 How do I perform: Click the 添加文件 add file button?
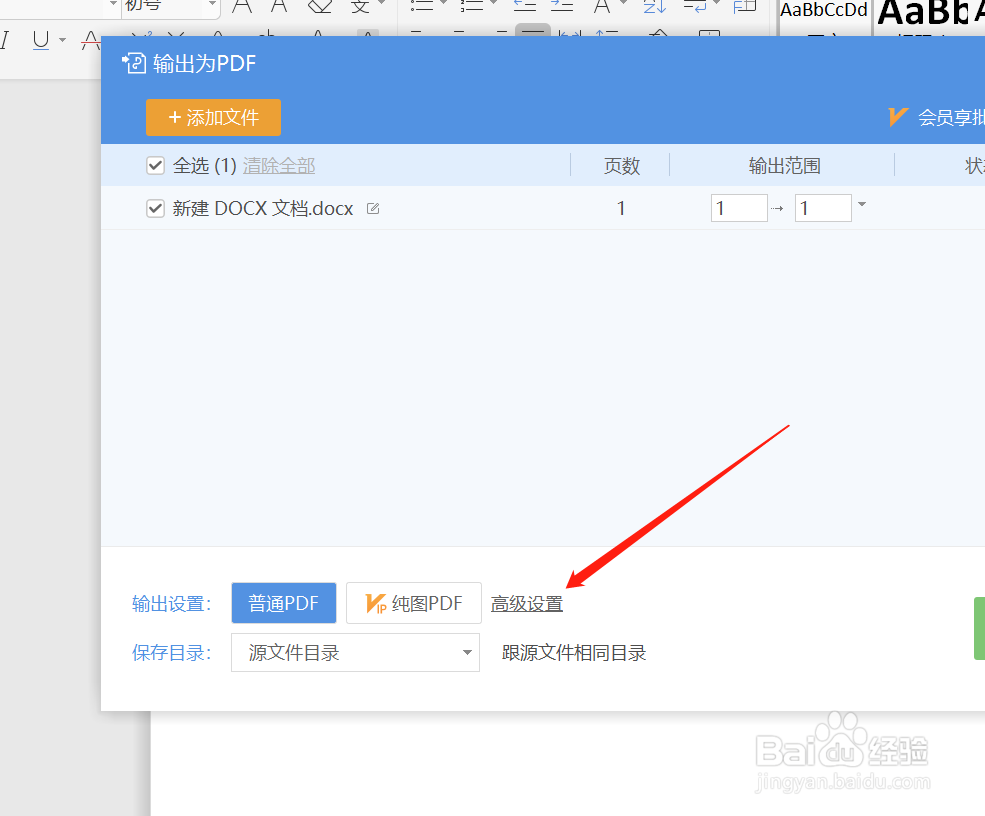[213, 117]
